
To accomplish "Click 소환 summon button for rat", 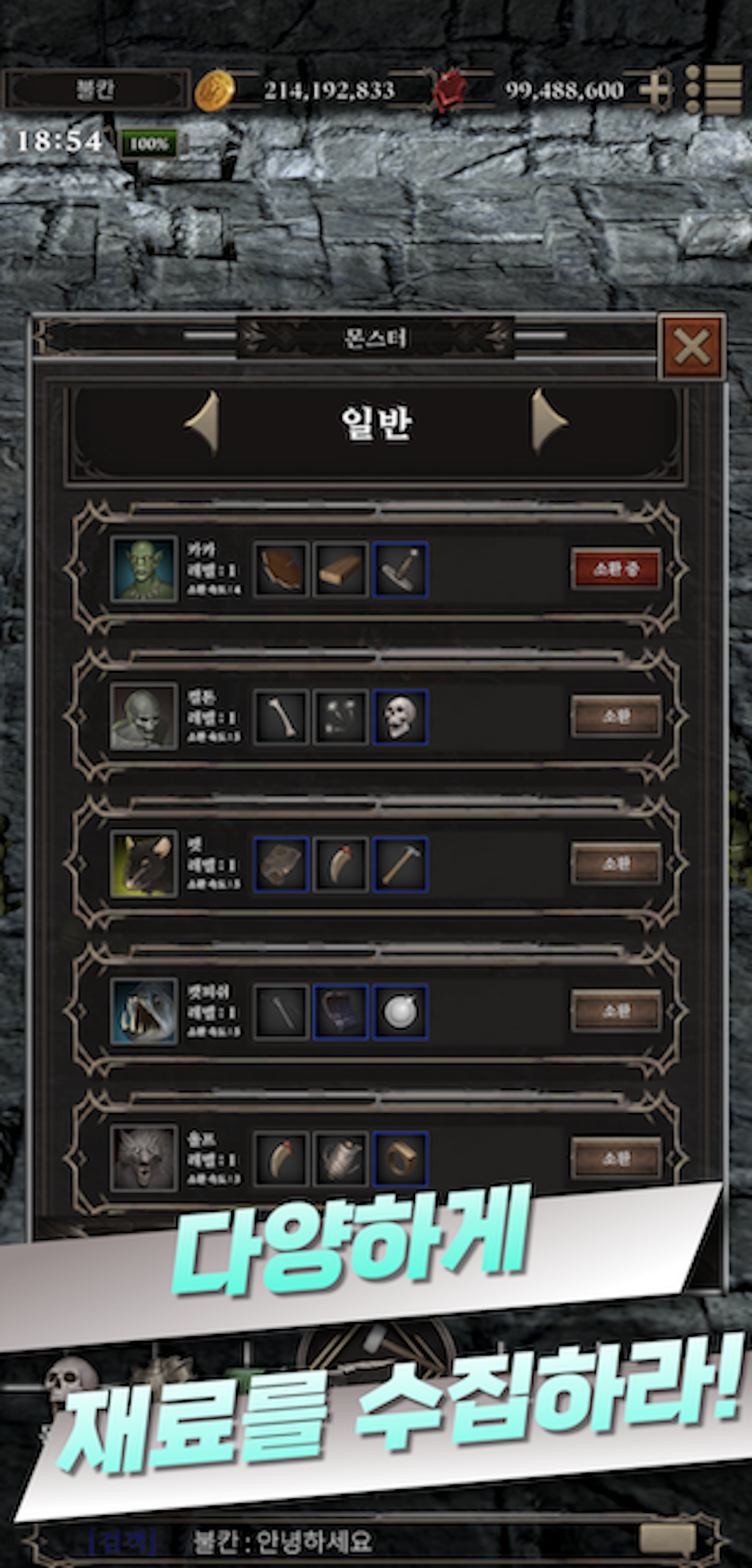I will point(616,864).
